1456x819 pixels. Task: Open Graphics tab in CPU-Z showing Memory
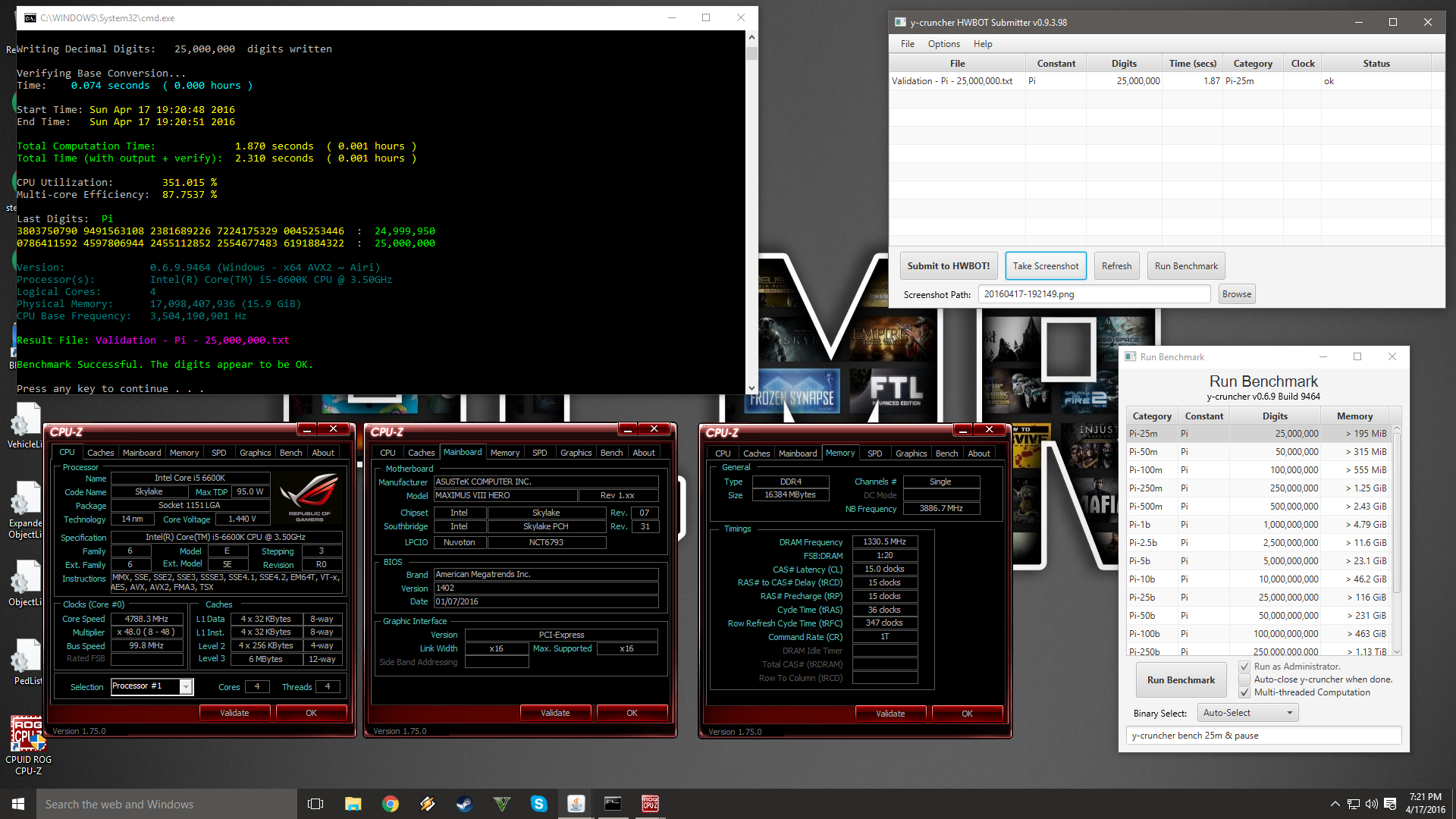point(911,453)
